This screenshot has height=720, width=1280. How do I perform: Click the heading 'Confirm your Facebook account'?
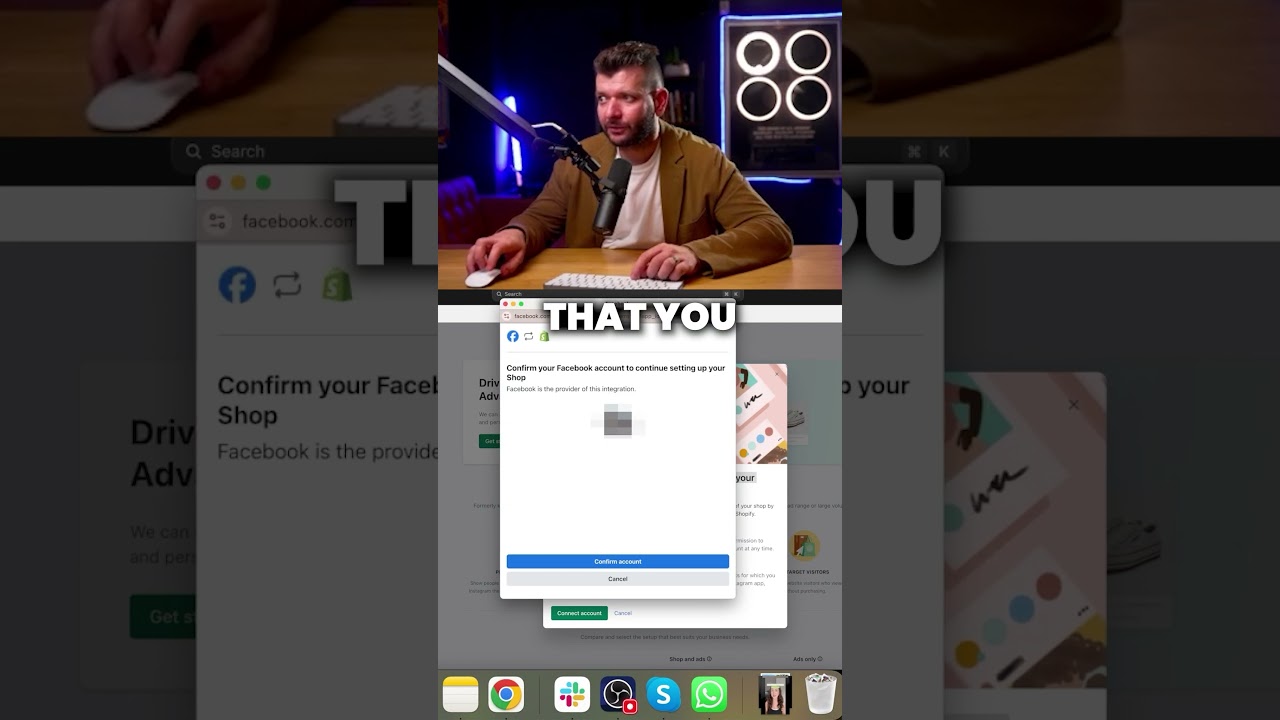click(x=616, y=372)
